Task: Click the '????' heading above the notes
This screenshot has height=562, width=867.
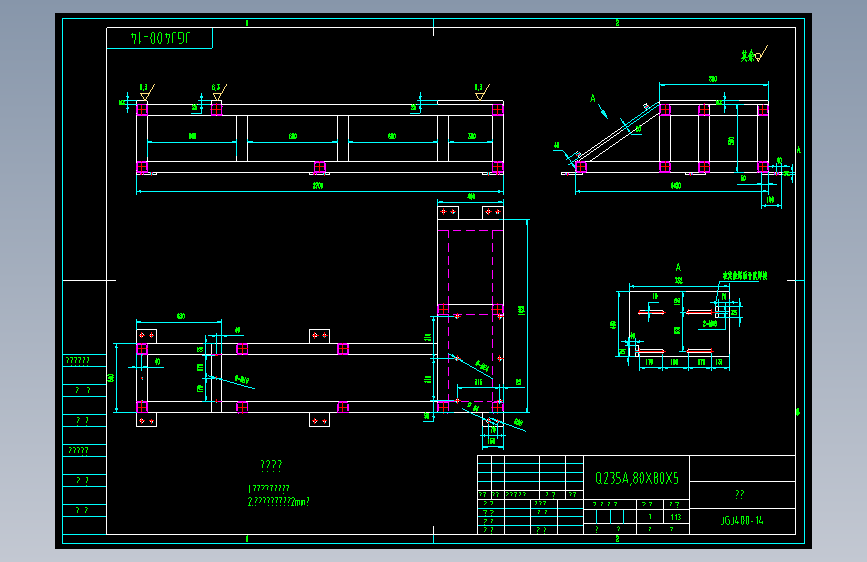Action: coord(271,465)
